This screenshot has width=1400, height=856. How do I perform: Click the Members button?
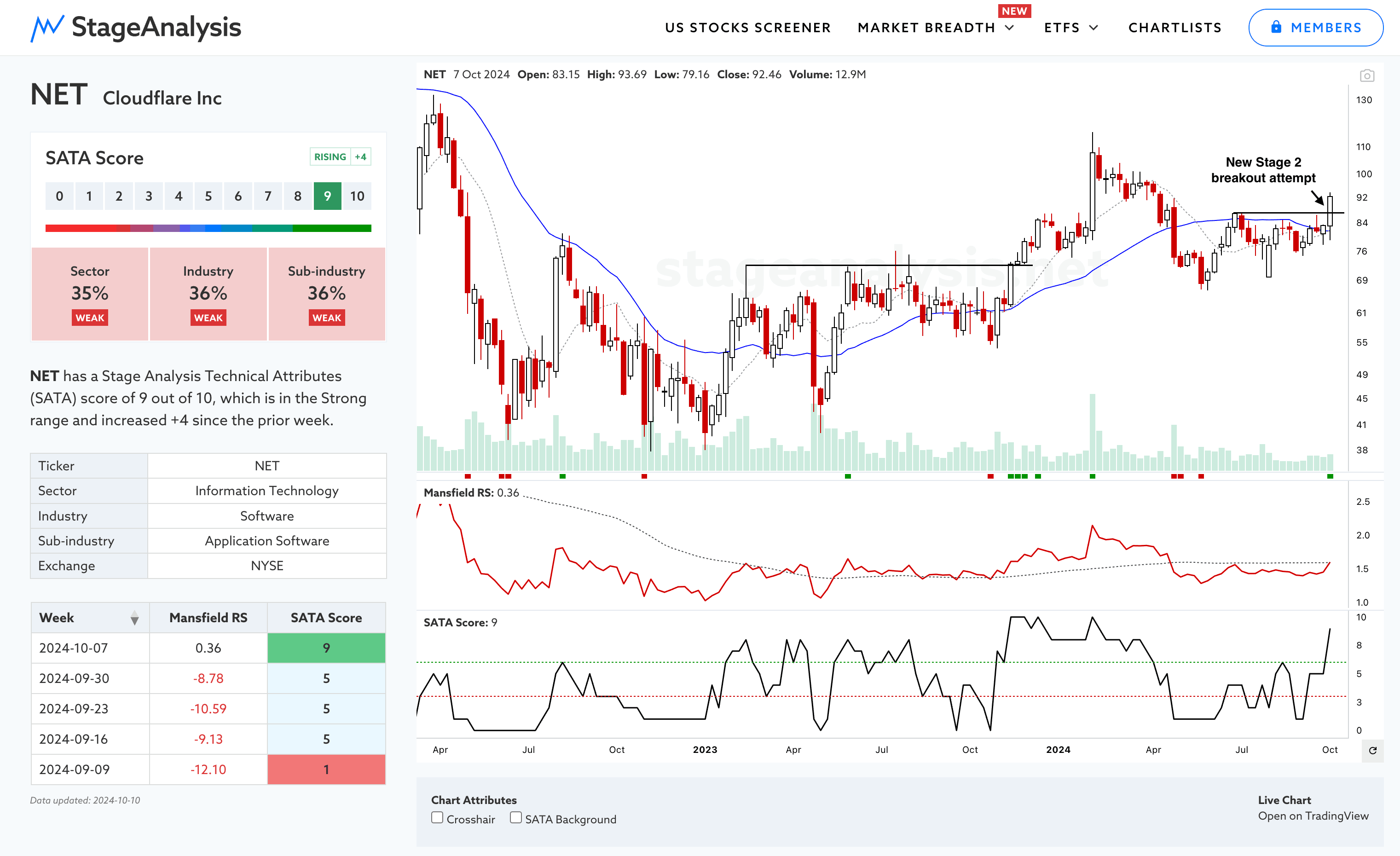click(1315, 27)
